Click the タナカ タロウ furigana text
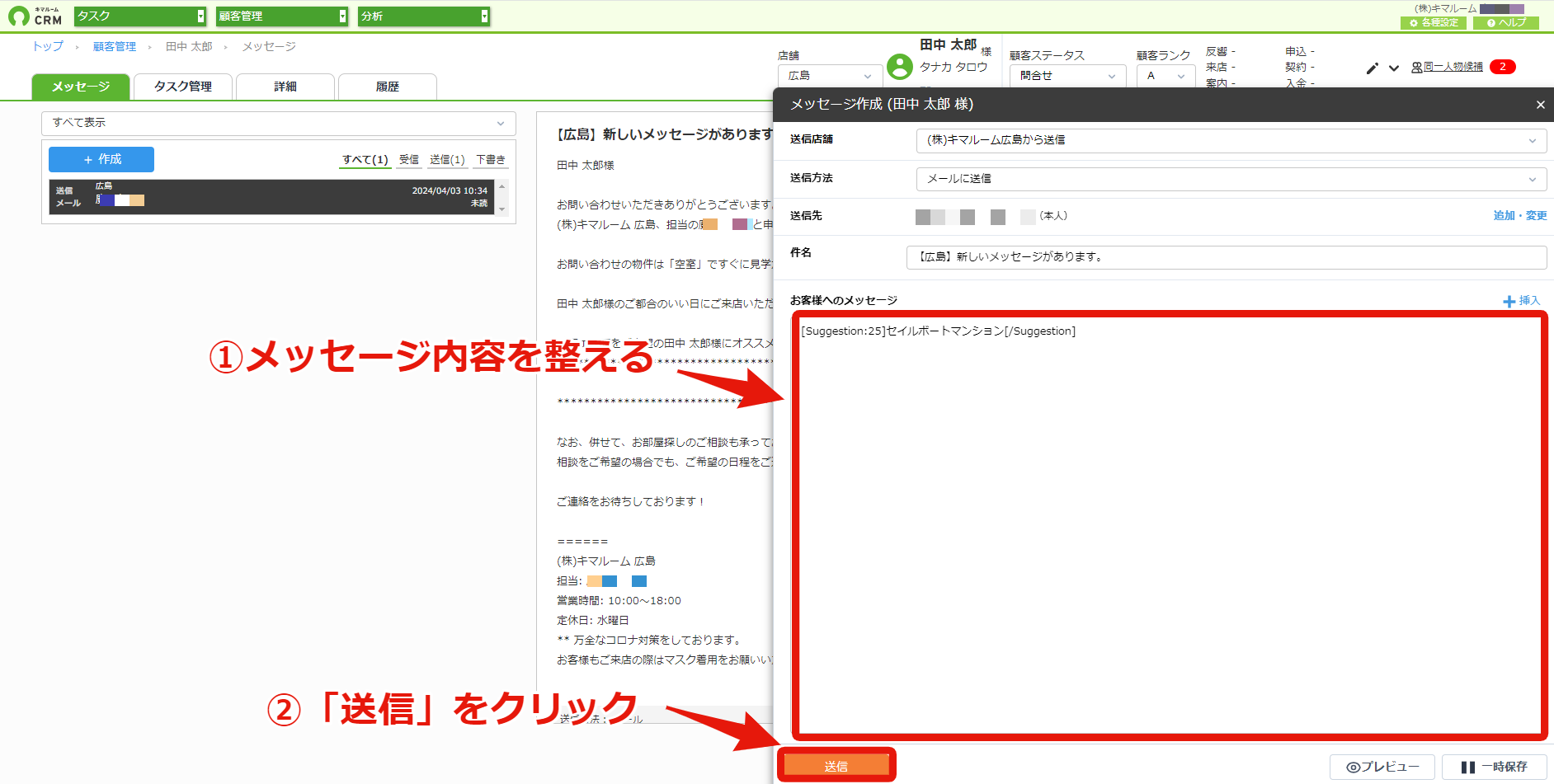 (954, 68)
